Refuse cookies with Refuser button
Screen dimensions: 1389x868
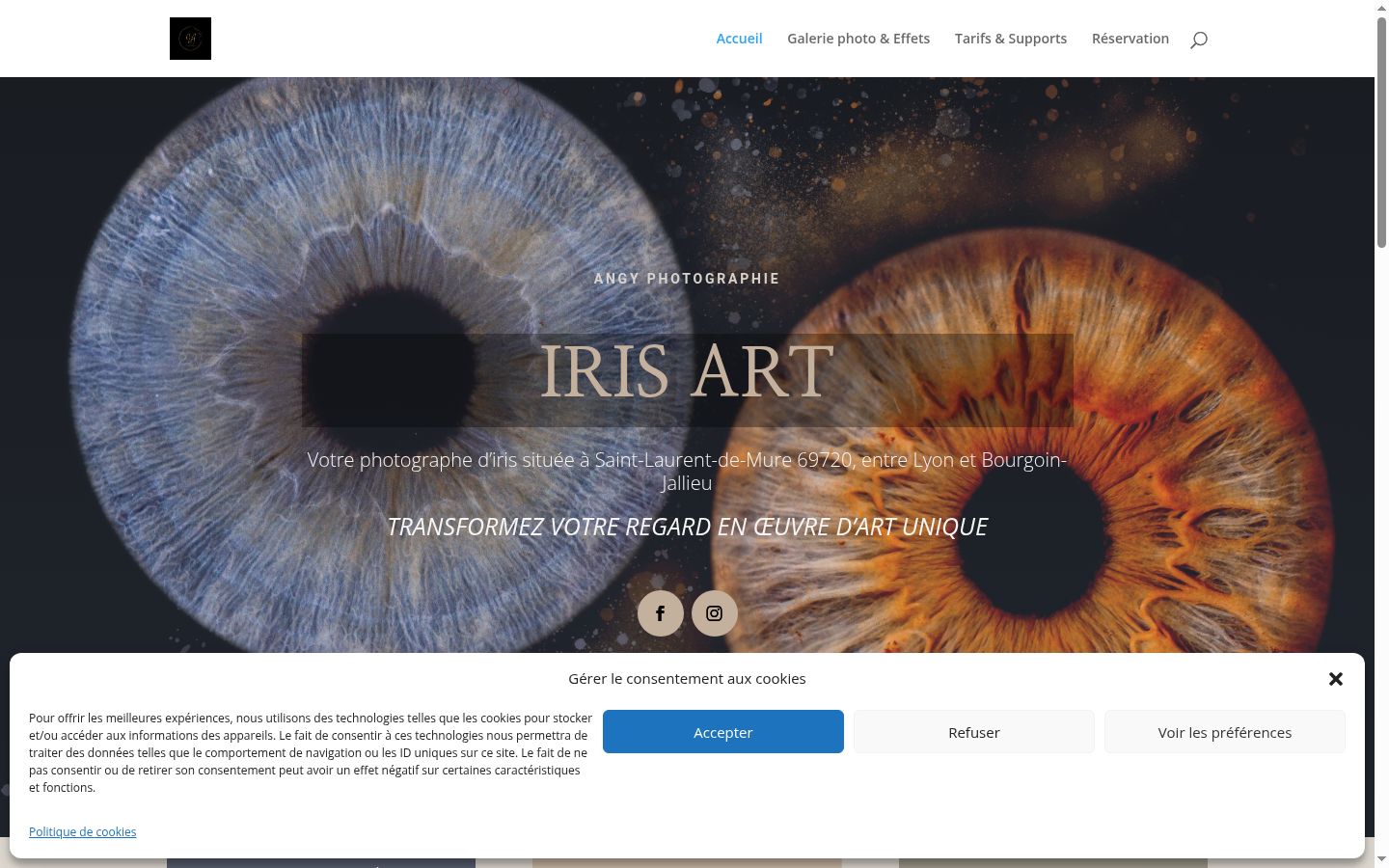point(974,732)
